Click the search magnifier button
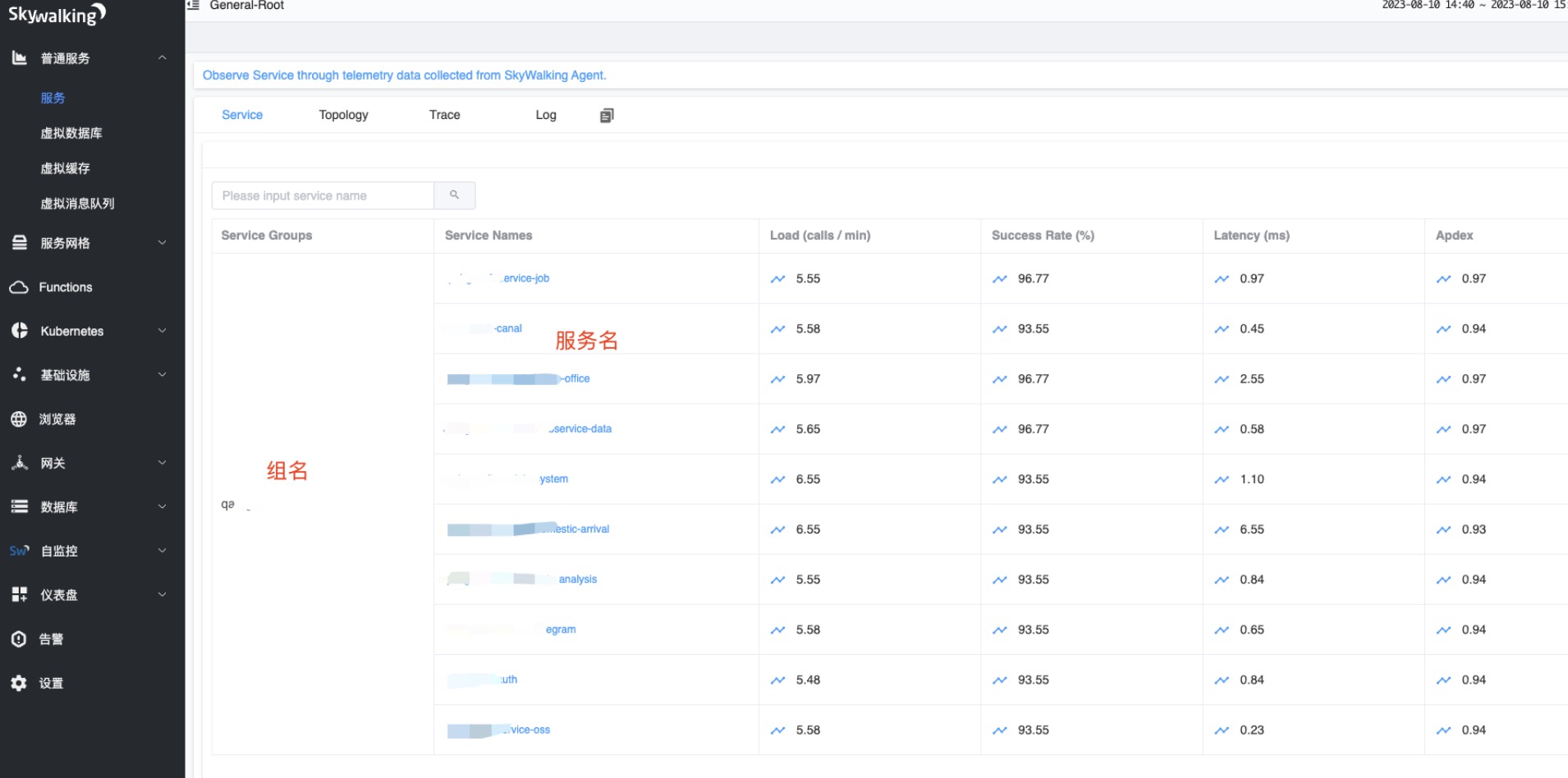 tap(454, 195)
